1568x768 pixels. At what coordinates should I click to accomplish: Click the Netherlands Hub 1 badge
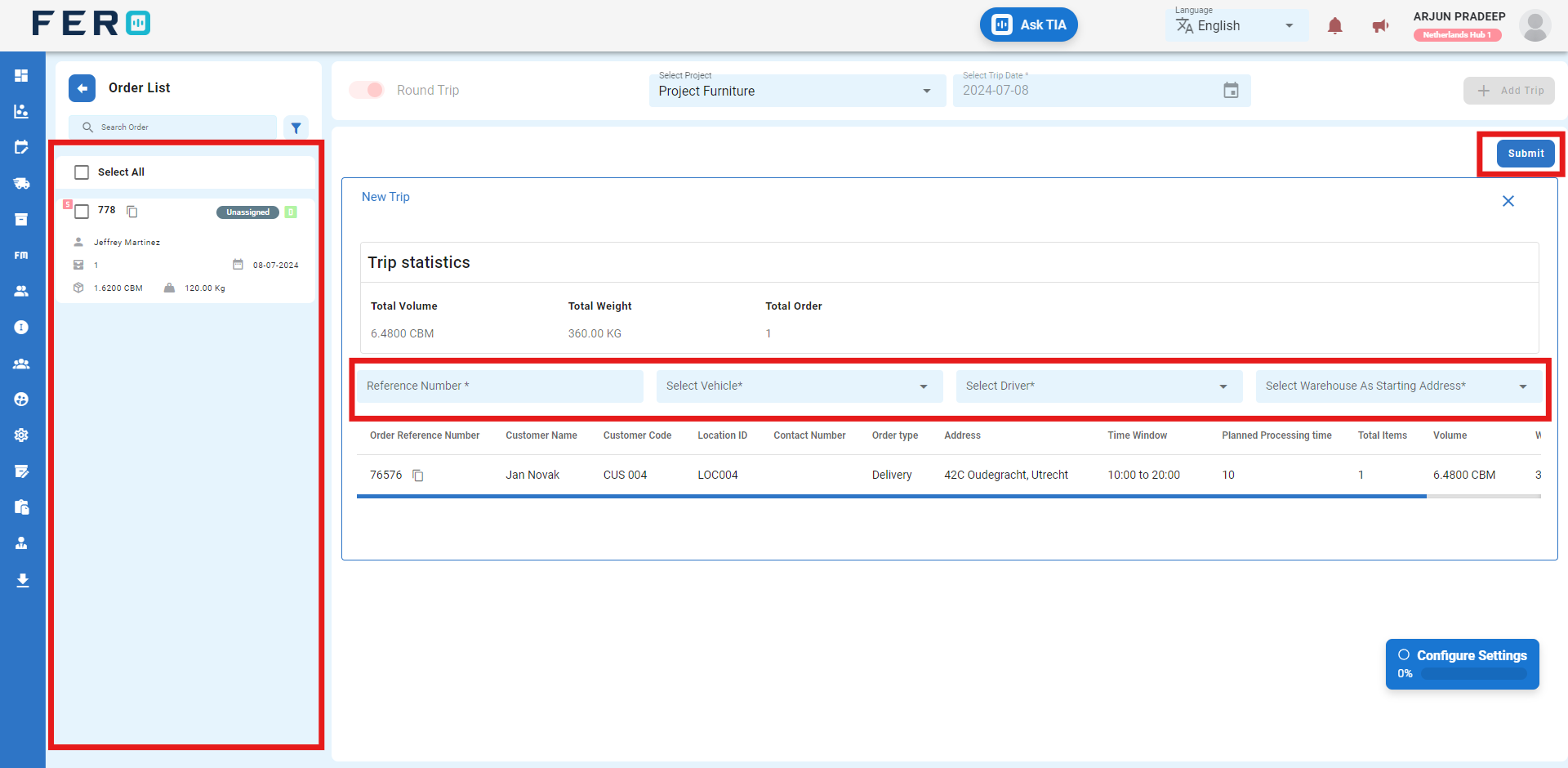pos(1458,35)
